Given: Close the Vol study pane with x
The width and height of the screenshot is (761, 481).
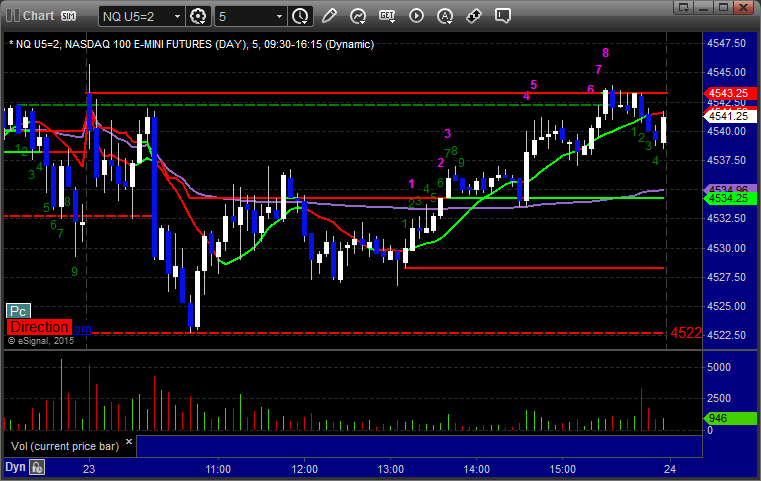Looking at the screenshot, I should 129,442.
